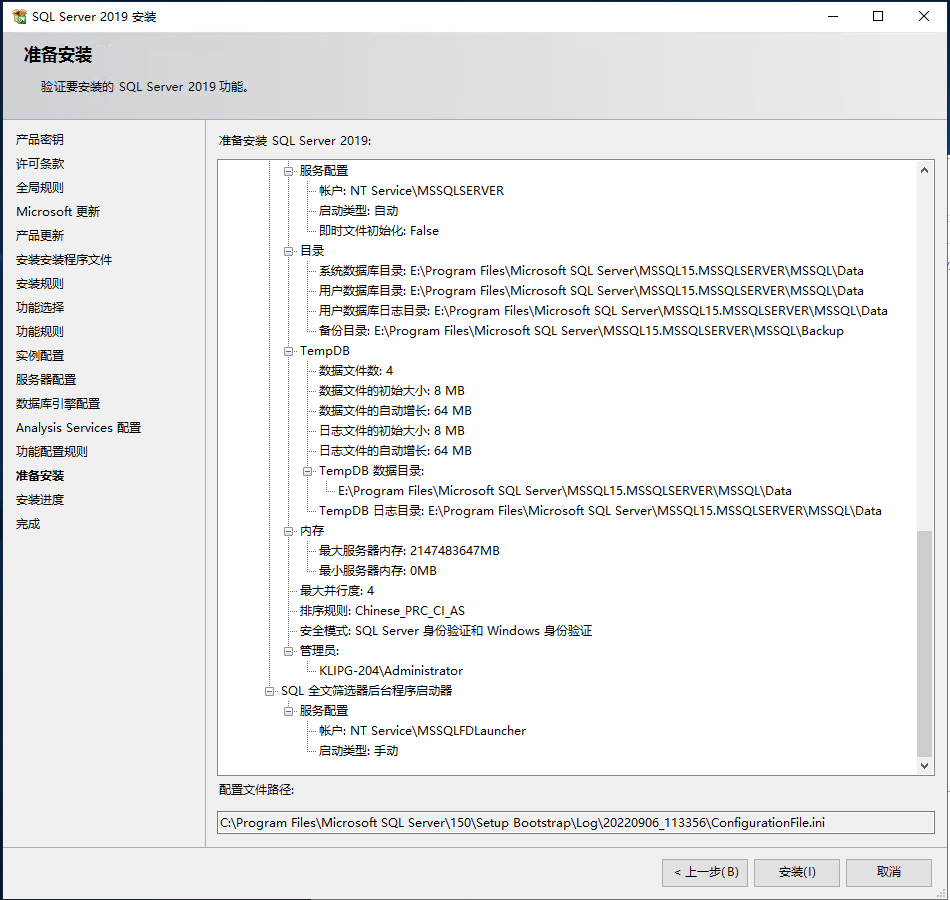This screenshot has width=950, height=900.
Task: Select TempDB 日志目录 row
Action: pos(600,511)
